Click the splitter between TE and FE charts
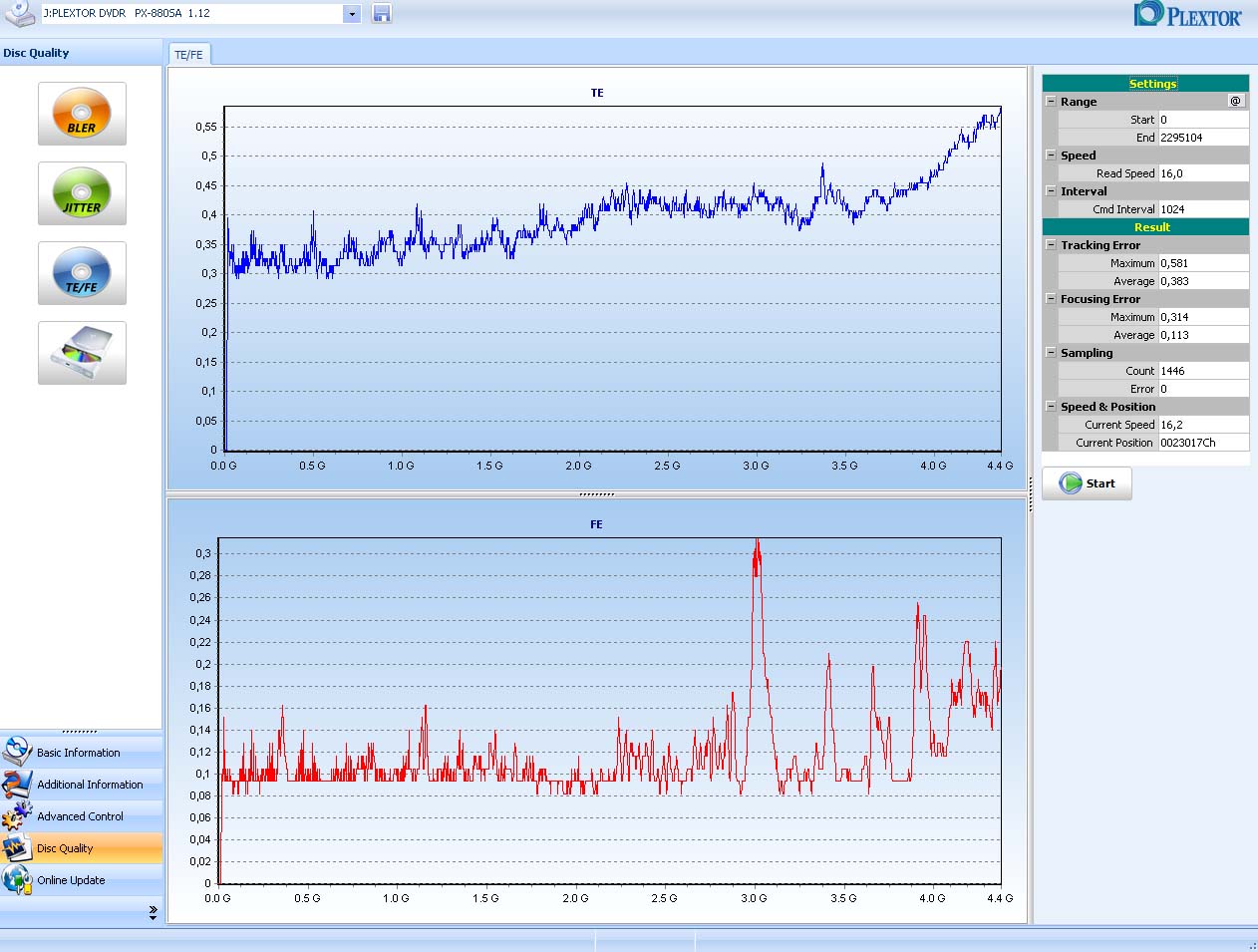The width and height of the screenshot is (1258, 952). click(x=597, y=493)
